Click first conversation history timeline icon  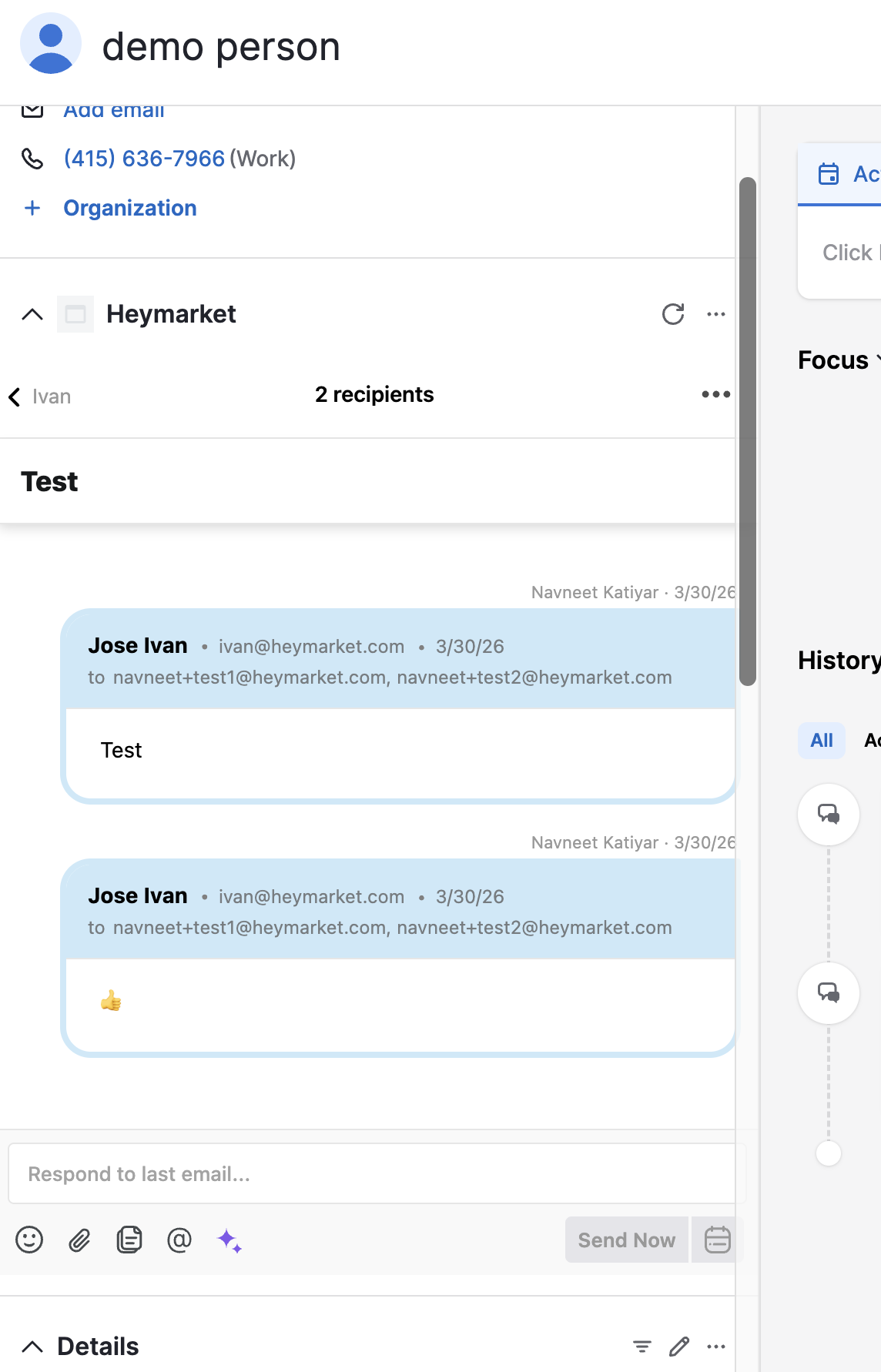tap(829, 815)
